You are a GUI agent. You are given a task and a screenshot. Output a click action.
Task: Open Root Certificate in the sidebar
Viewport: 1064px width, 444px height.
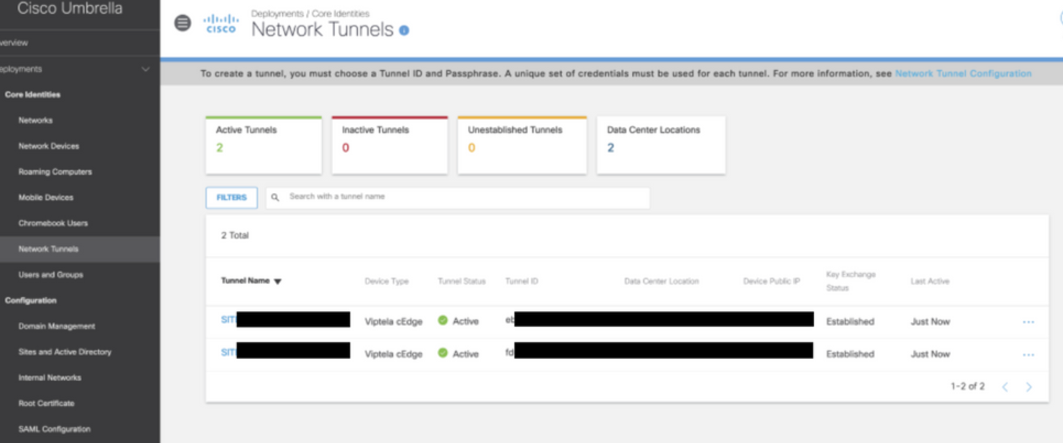(47, 404)
